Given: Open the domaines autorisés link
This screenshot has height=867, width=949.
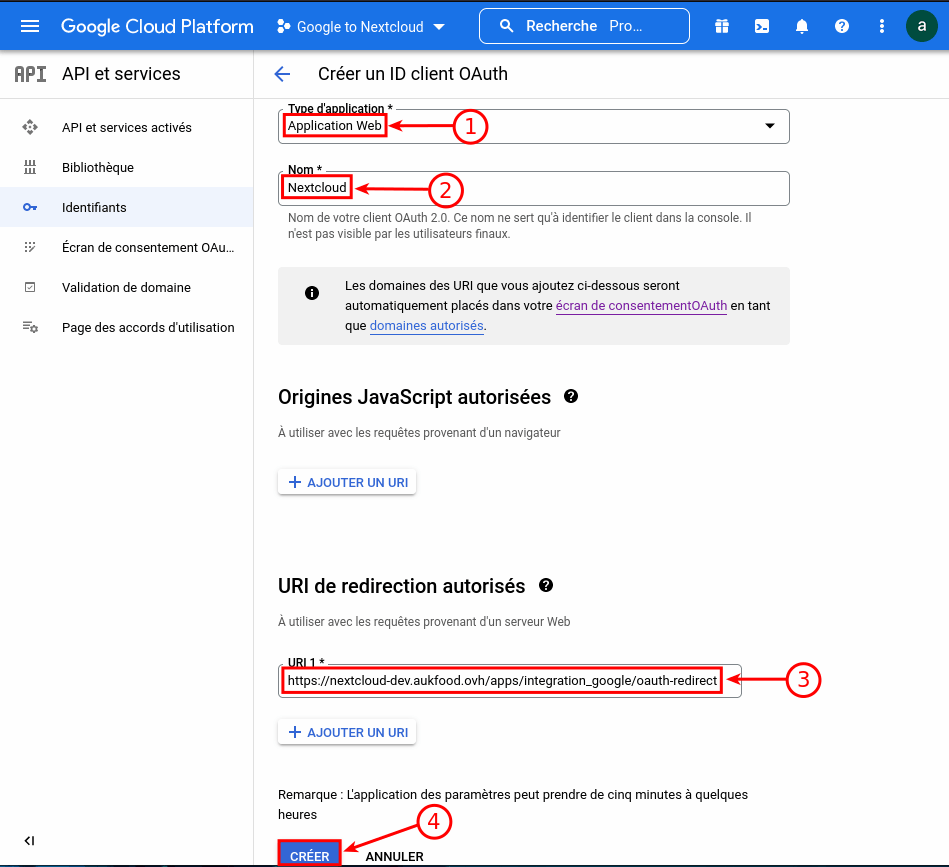Looking at the screenshot, I should click(427, 326).
